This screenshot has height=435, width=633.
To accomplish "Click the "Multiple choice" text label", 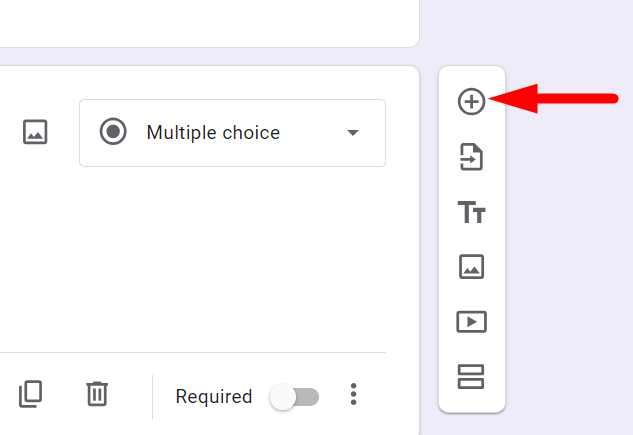I will pos(213,132).
